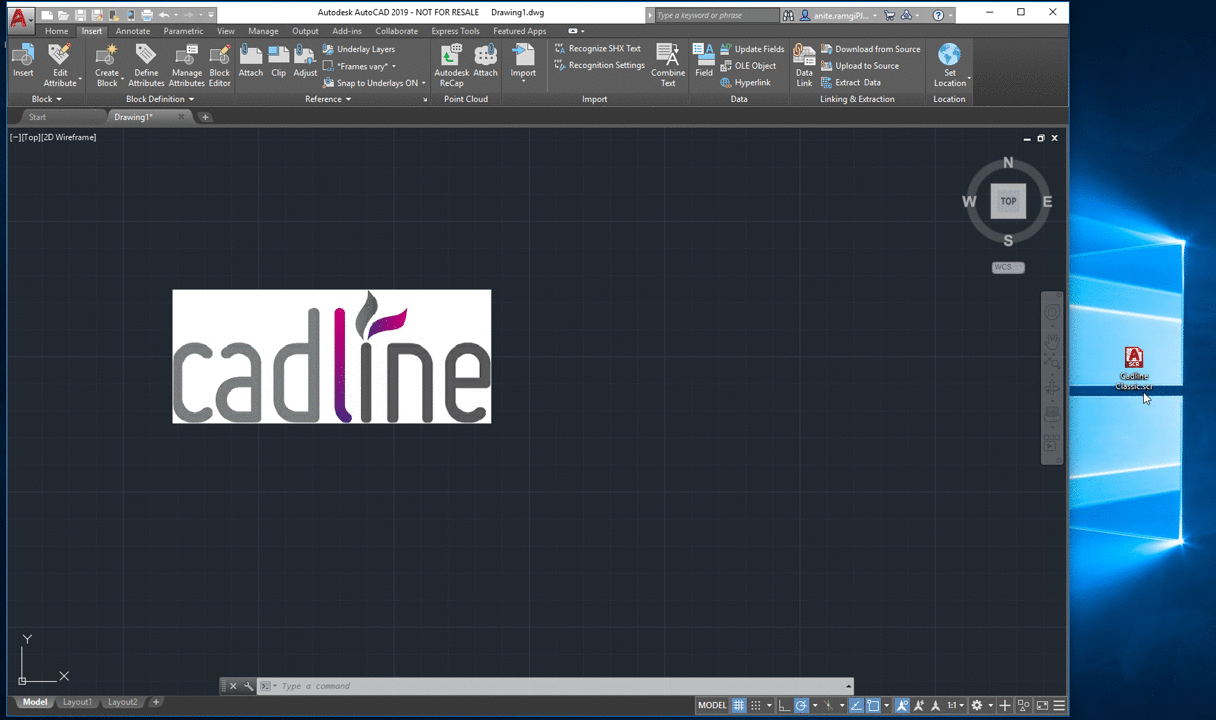Expand the Reference panel title
The width and height of the screenshot is (1216, 720).
click(x=328, y=99)
